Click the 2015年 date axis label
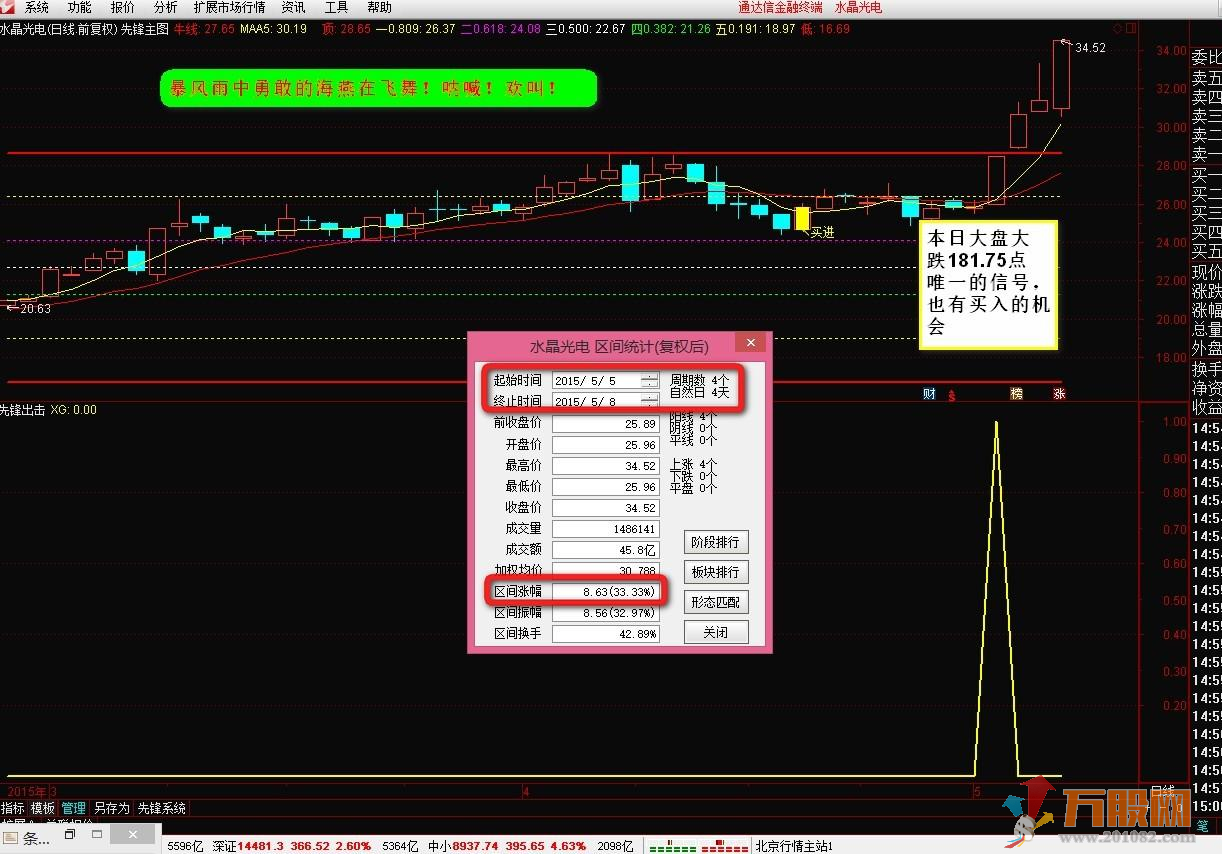Screen dimensions: 1222x854 28,791
